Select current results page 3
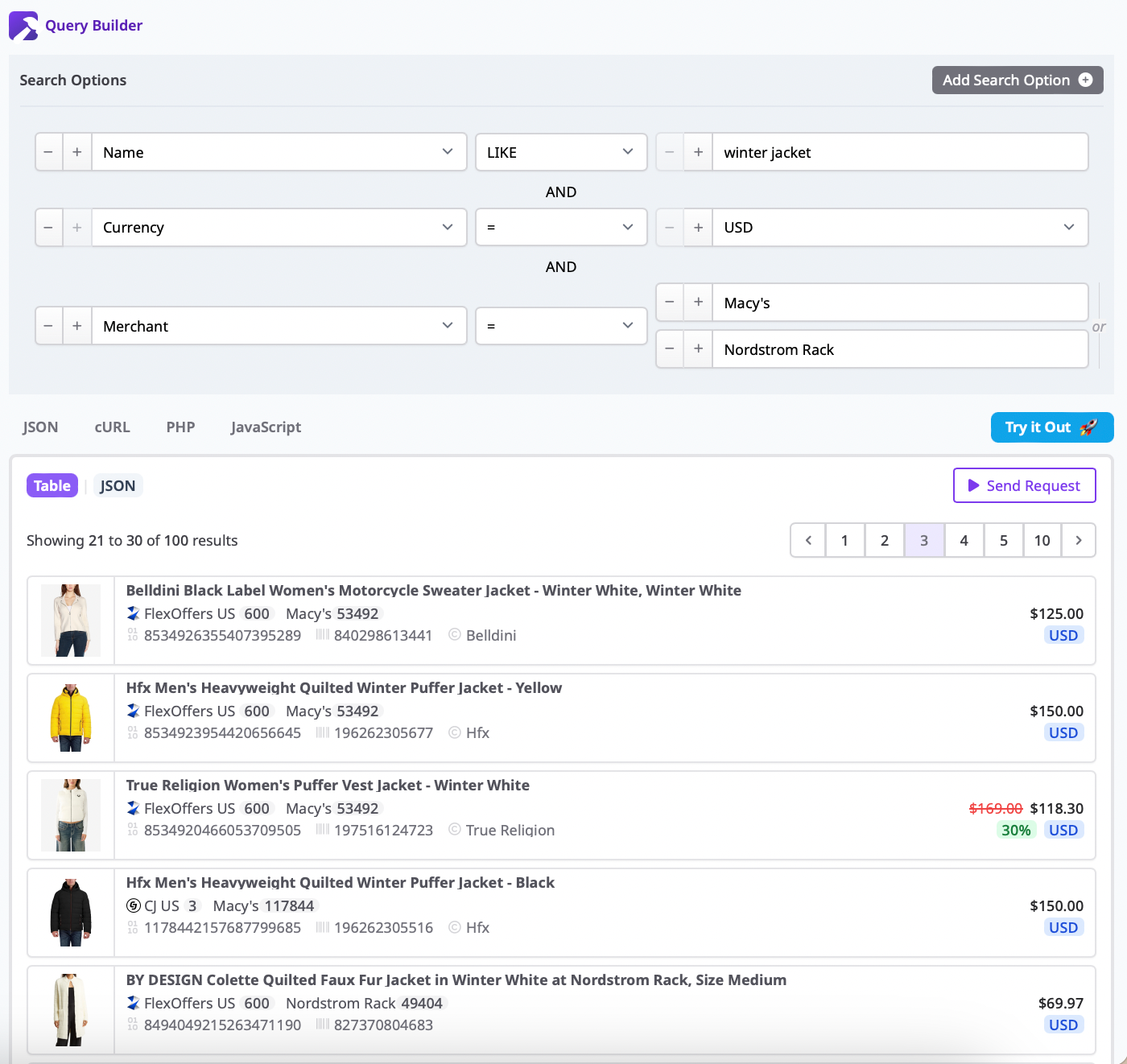Screen dimensions: 1127x1064 (924, 541)
